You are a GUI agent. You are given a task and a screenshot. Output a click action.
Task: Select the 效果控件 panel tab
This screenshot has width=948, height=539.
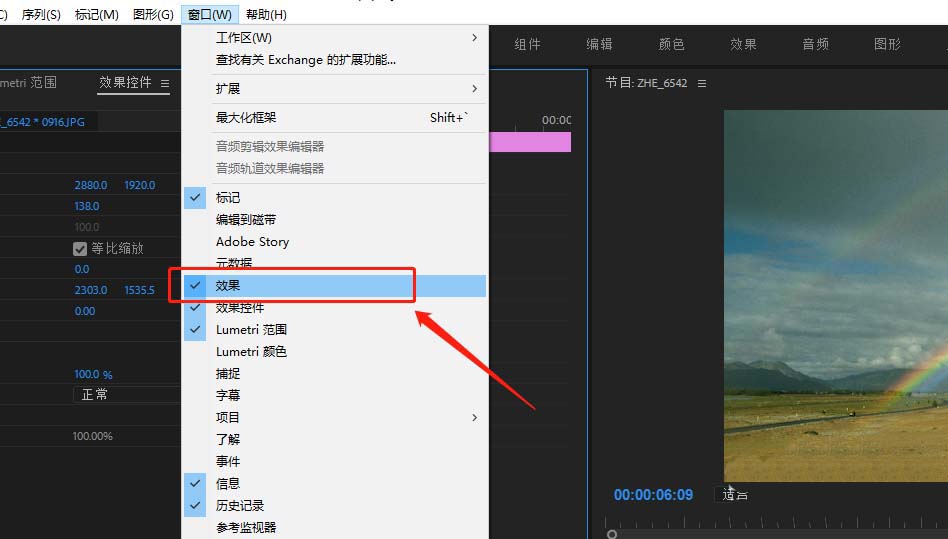[125, 82]
